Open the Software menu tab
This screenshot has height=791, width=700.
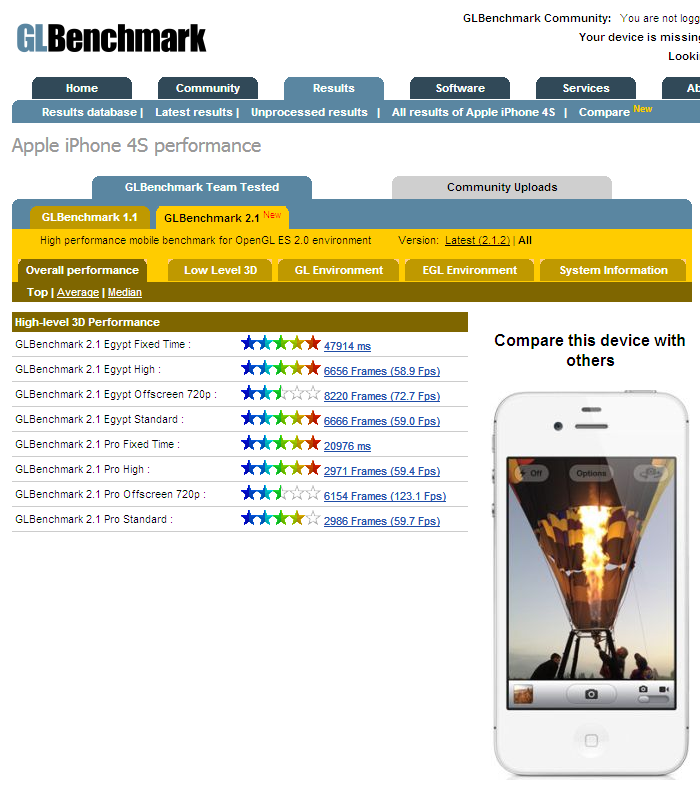(460, 88)
